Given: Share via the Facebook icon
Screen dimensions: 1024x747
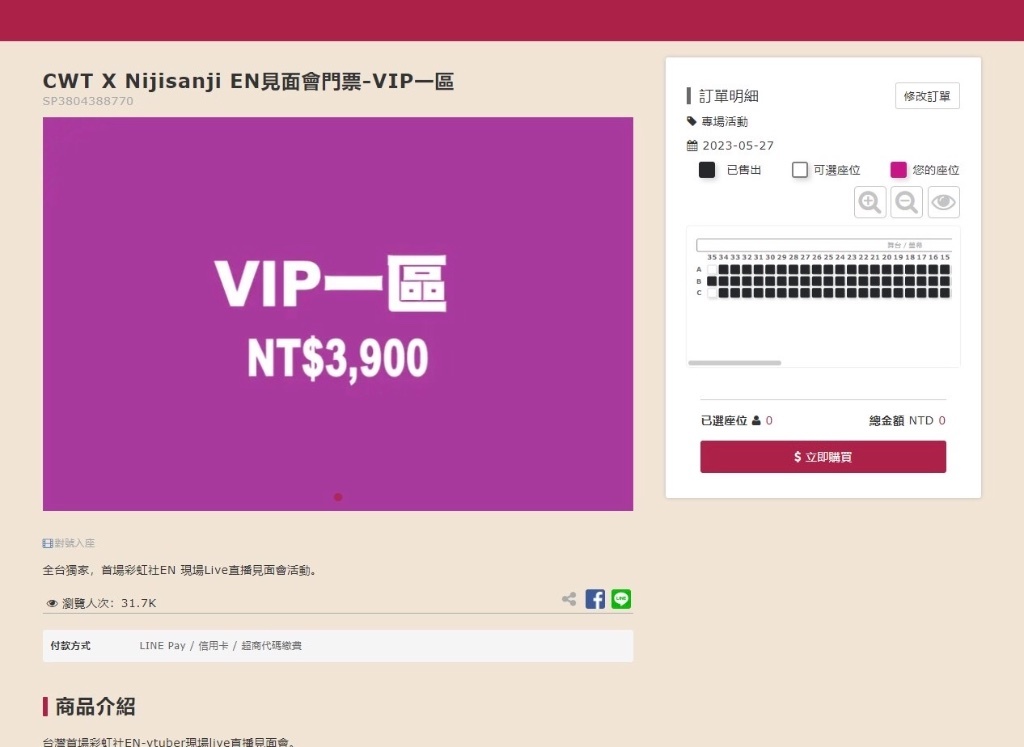Looking at the screenshot, I should [595, 599].
